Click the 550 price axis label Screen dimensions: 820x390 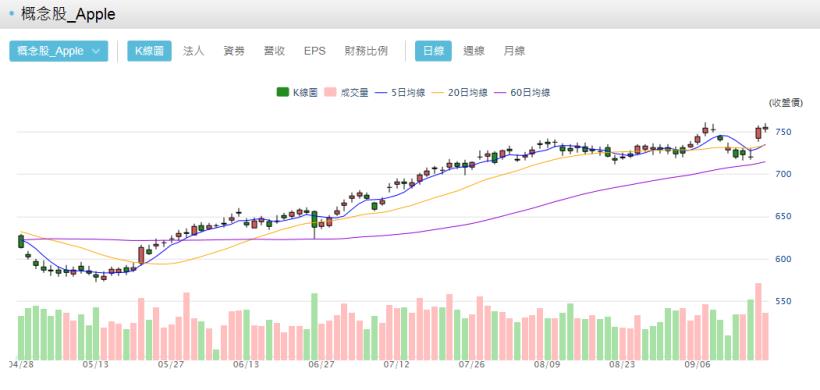tap(783, 302)
